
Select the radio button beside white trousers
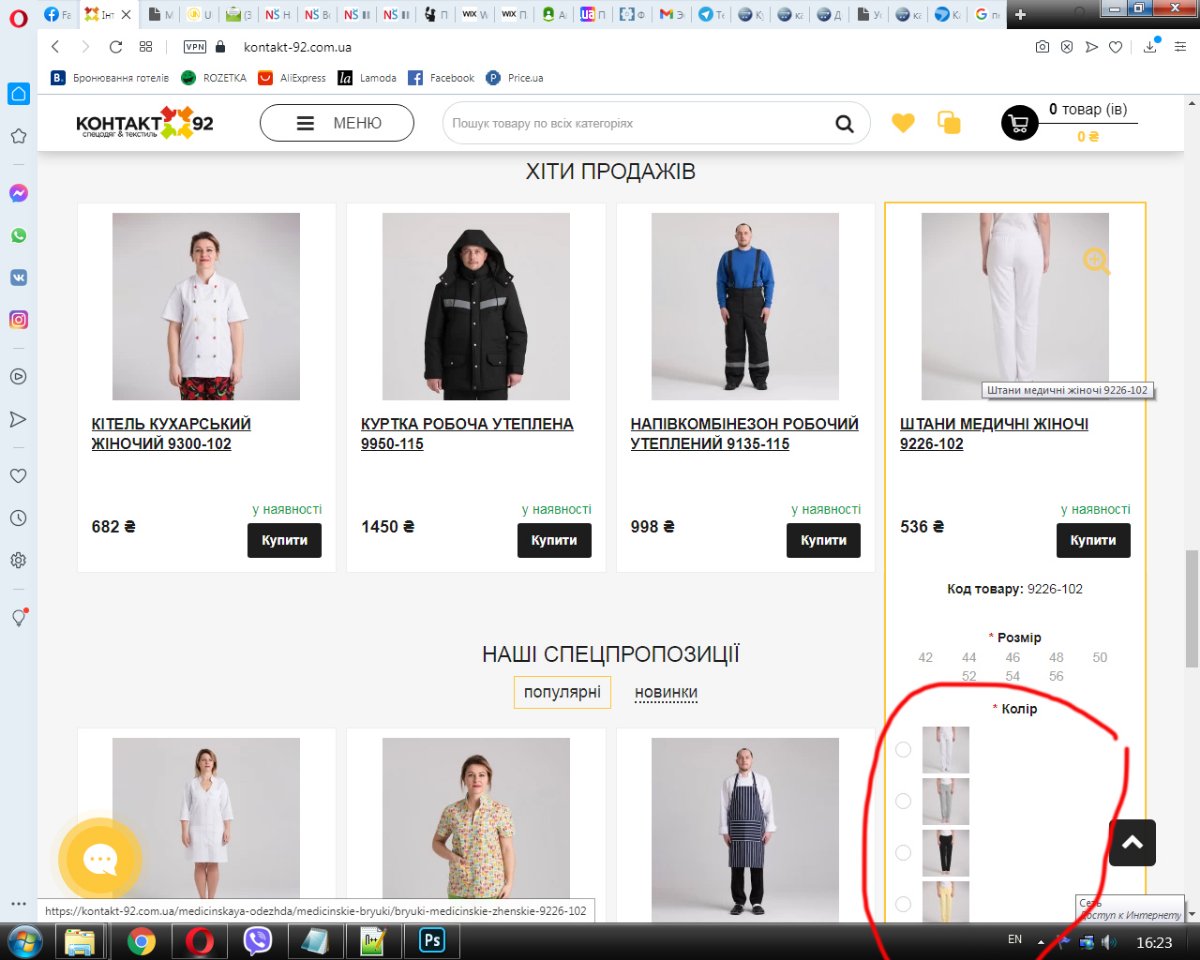(903, 749)
